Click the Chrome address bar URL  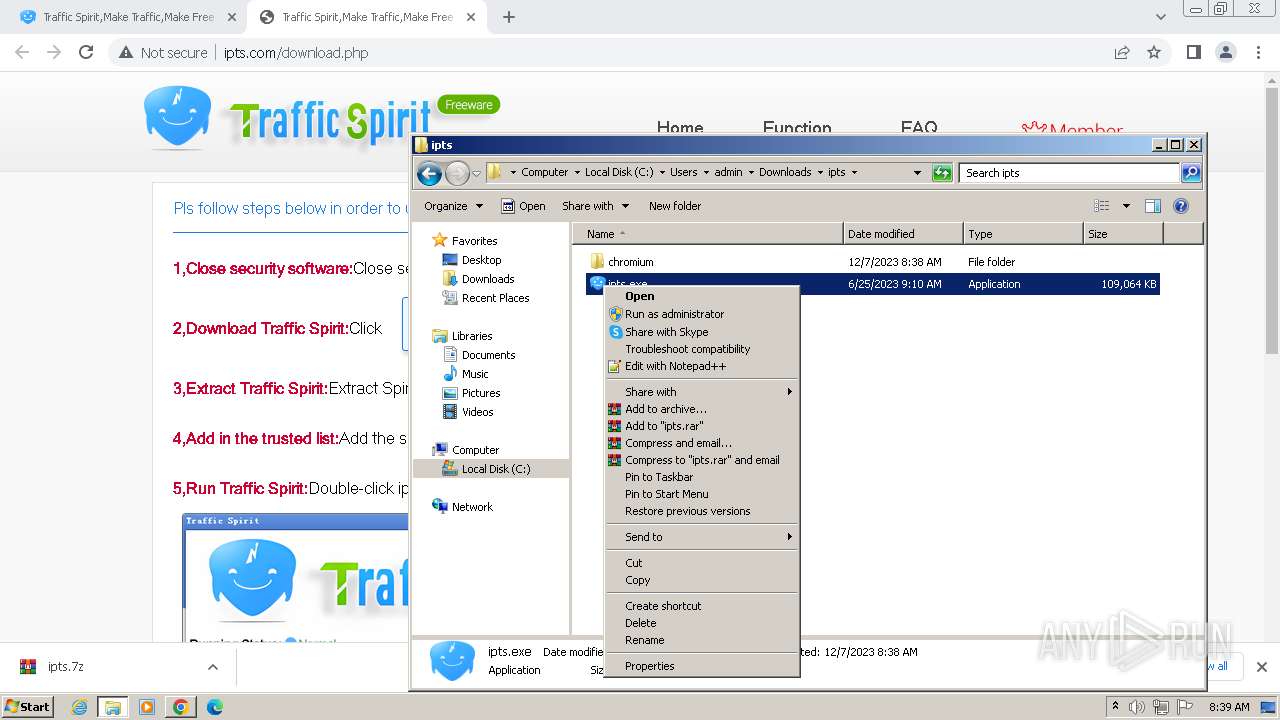point(295,53)
